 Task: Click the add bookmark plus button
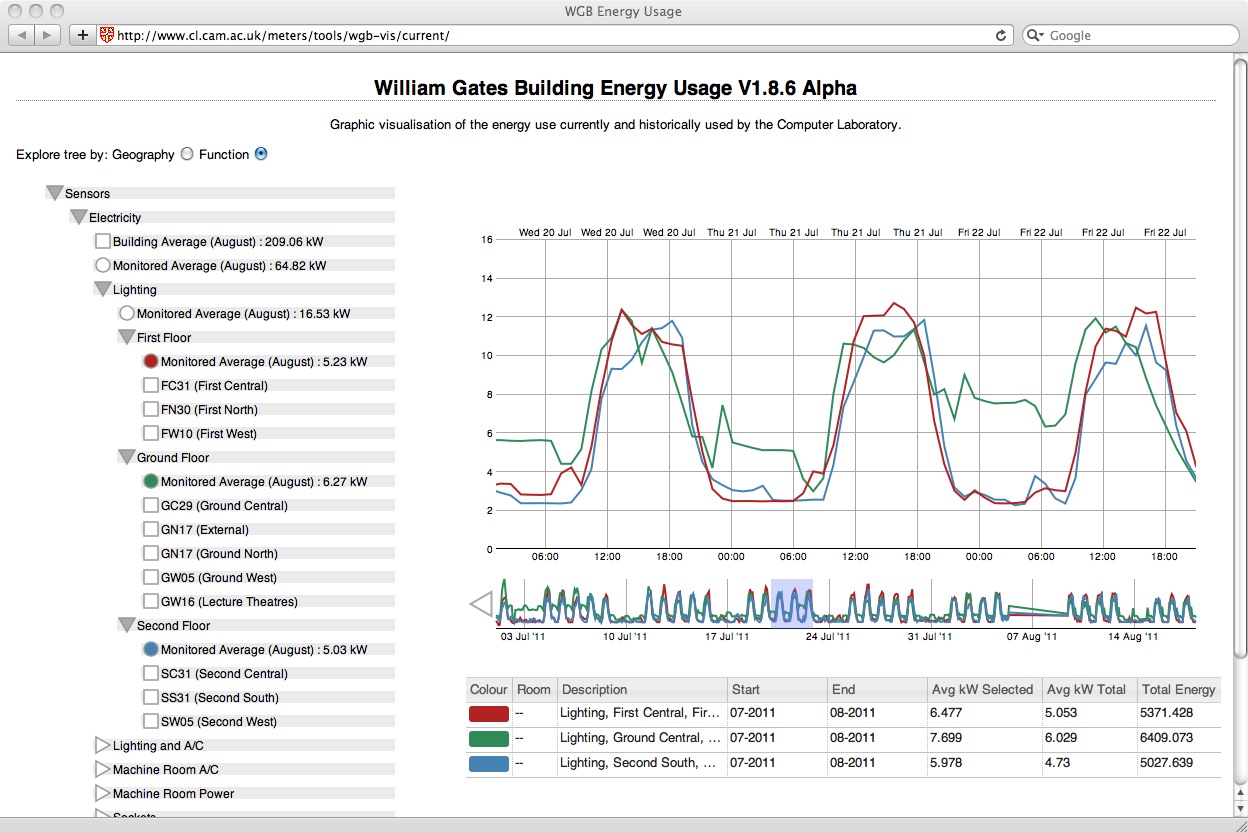[83, 35]
